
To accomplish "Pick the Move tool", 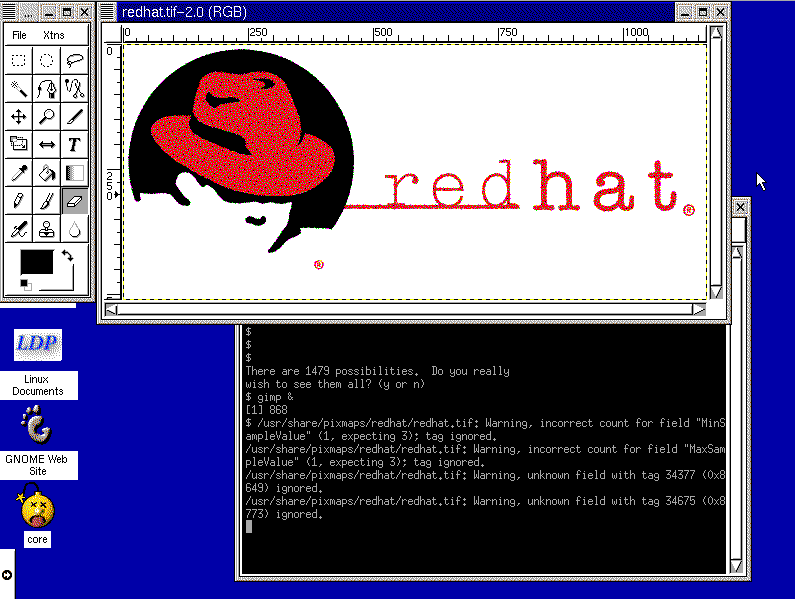I will click(18, 117).
